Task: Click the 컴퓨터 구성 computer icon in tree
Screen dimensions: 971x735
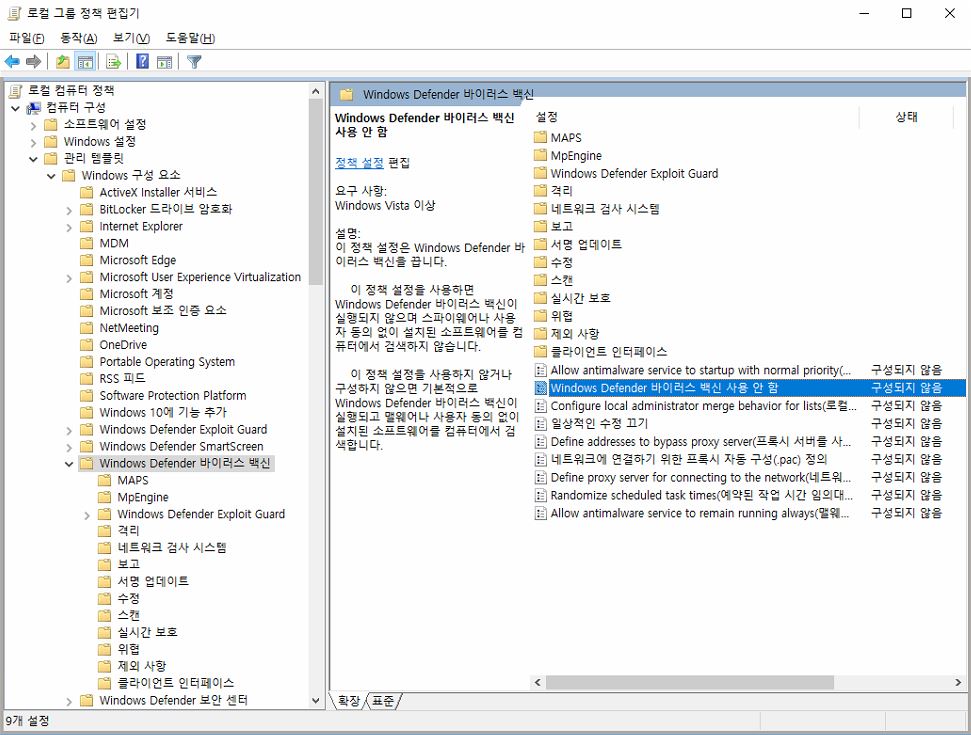Action: tap(33, 108)
